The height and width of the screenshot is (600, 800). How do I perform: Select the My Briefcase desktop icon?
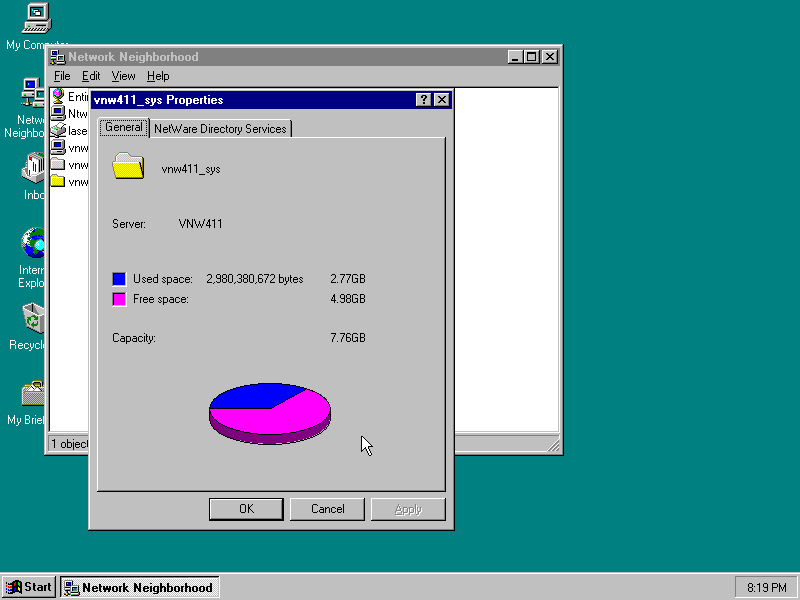(x=33, y=394)
